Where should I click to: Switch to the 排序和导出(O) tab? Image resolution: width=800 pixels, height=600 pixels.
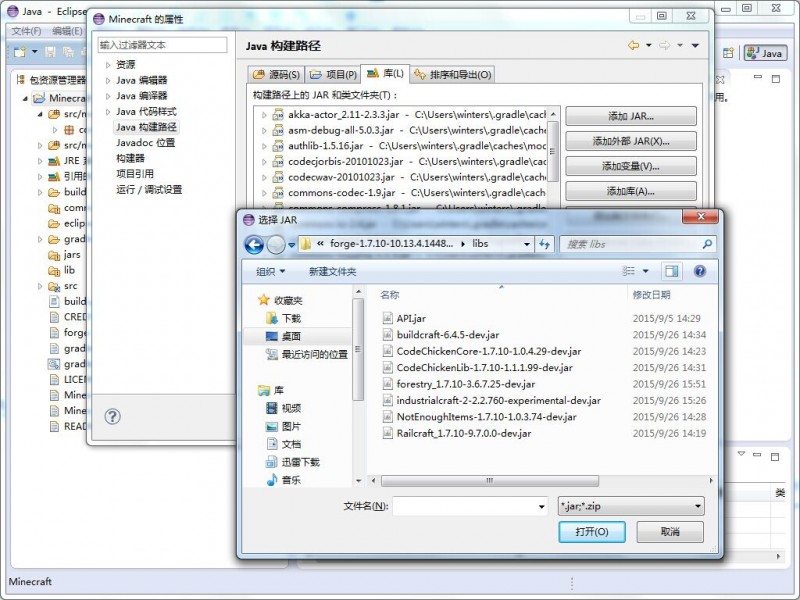coord(453,74)
